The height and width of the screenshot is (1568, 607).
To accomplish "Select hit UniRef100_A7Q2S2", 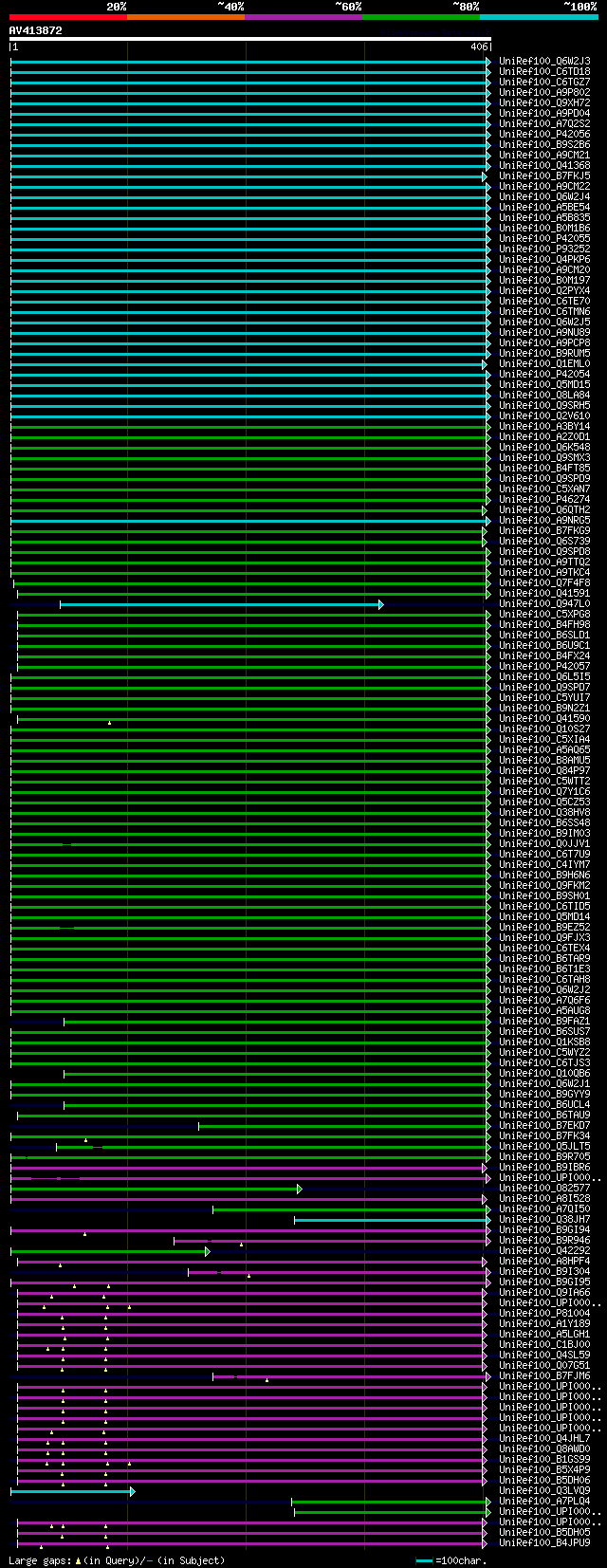I will point(544,123).
